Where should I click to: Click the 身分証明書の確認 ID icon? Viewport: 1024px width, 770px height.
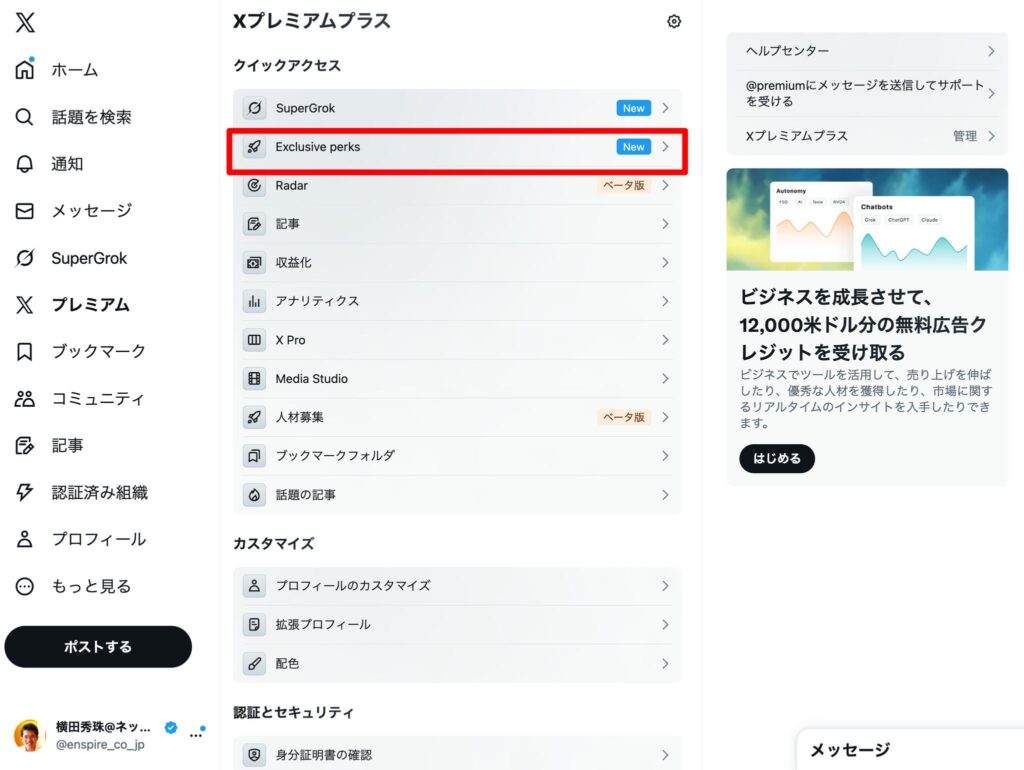254,755
